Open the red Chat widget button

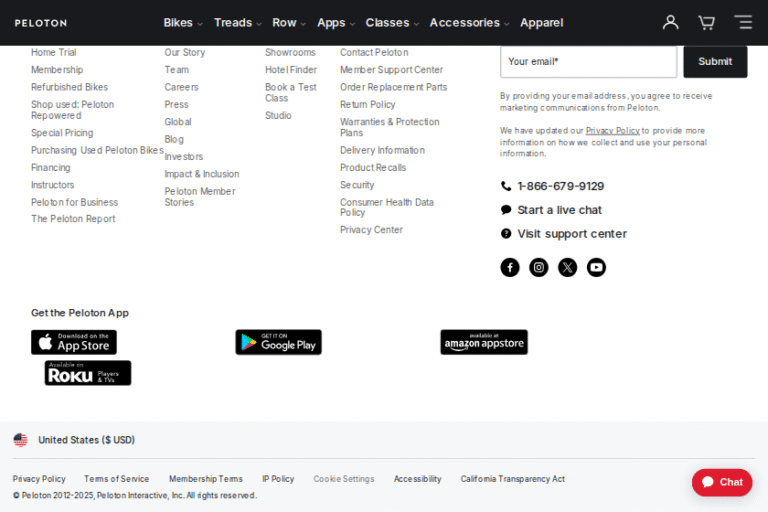coord(722,482)
